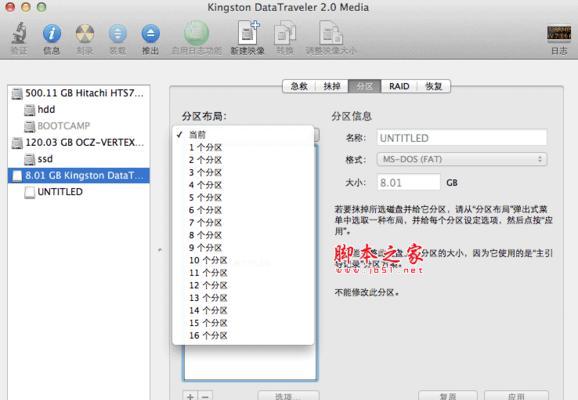Click the 复原 (Revert) button
The width and height of the screenshot is (578, 400).
448,396
